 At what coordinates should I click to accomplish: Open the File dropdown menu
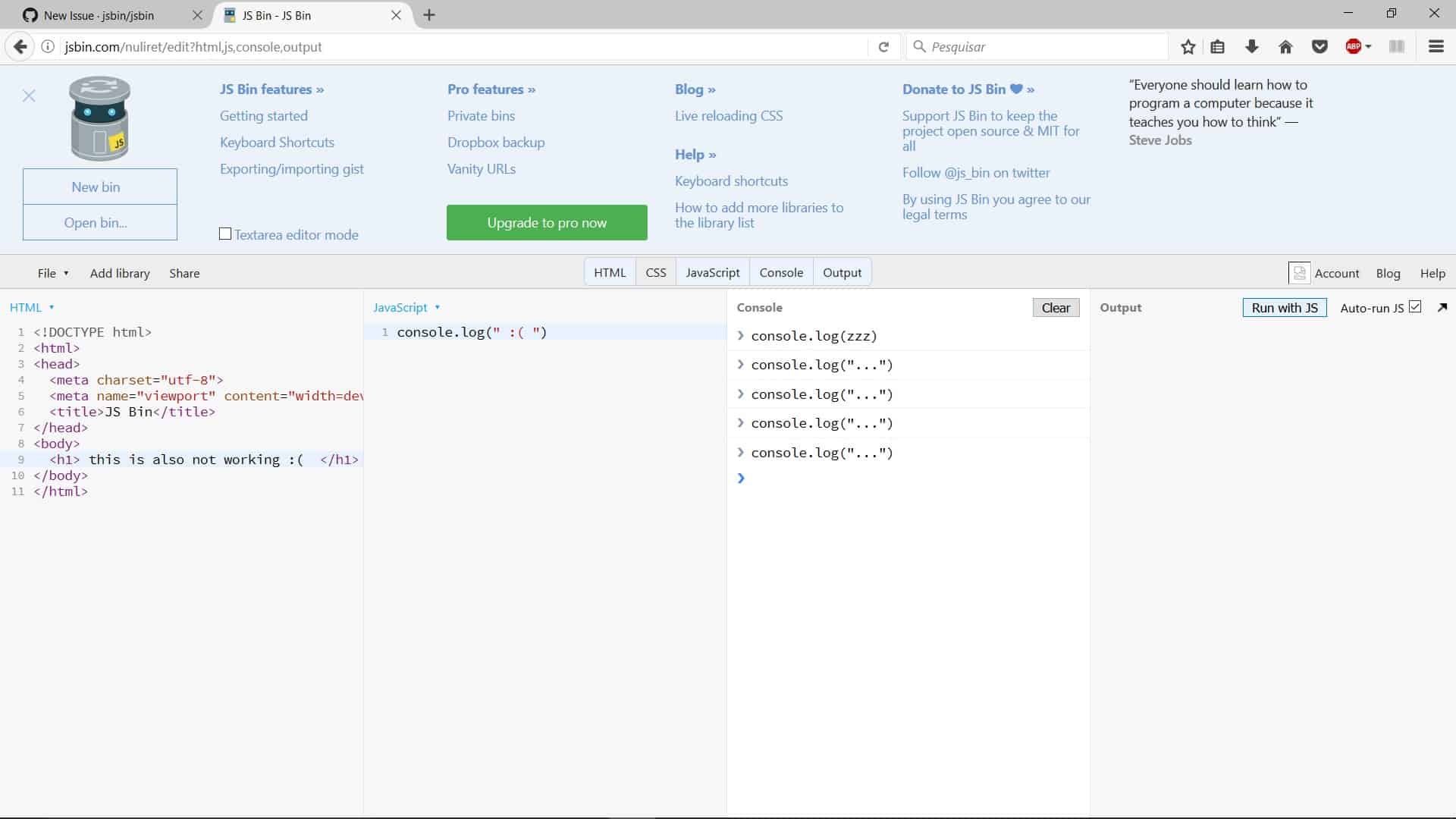[x=53, y=273]
